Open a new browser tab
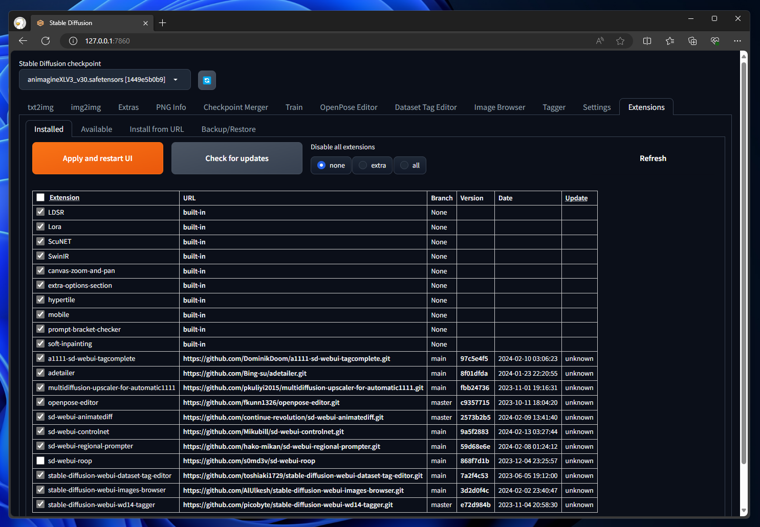Image resolution: width=760 pixels, height=527 pixels. [163, 22]
